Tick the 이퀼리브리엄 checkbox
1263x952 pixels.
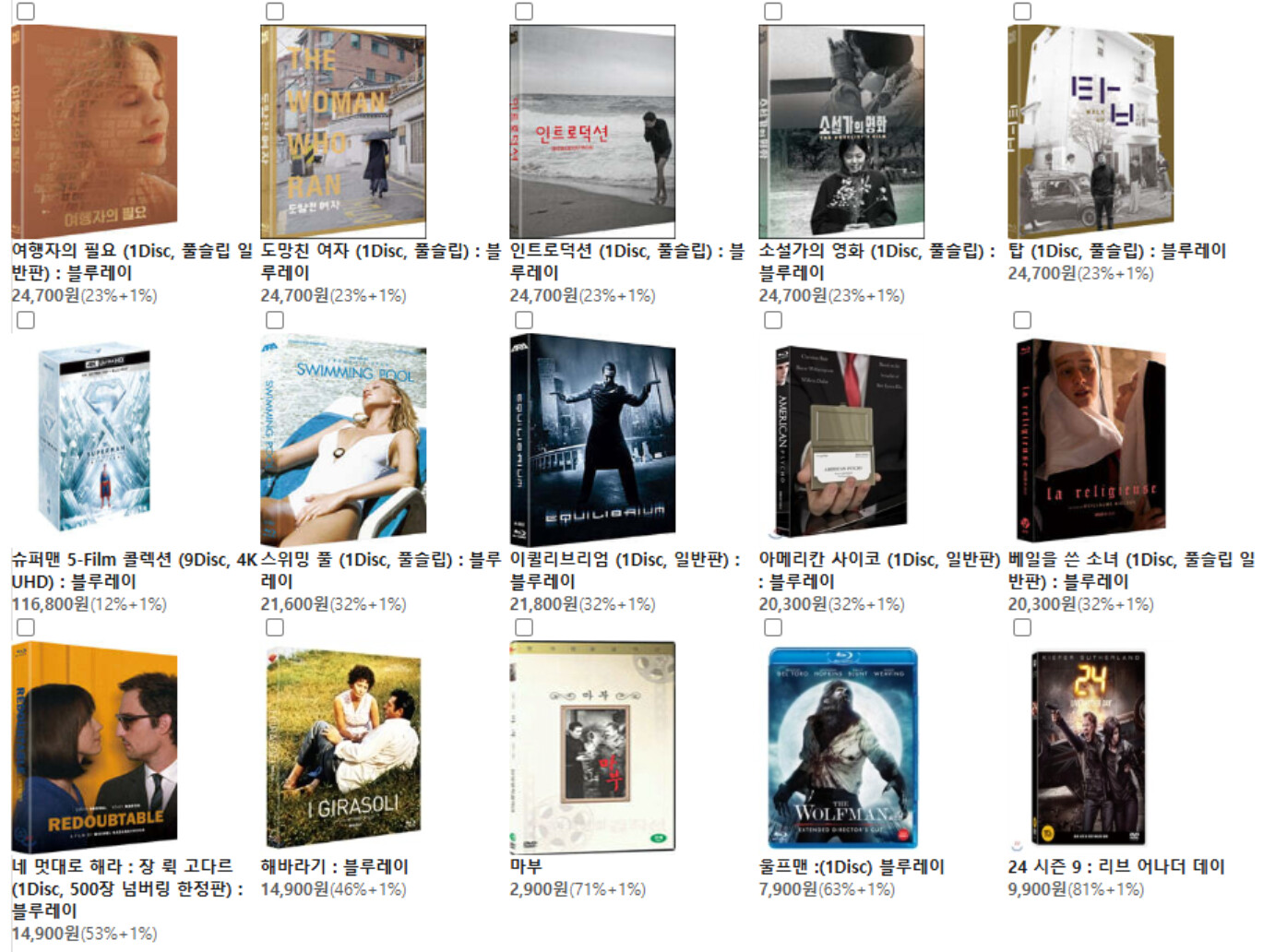[x=524, y=319]
